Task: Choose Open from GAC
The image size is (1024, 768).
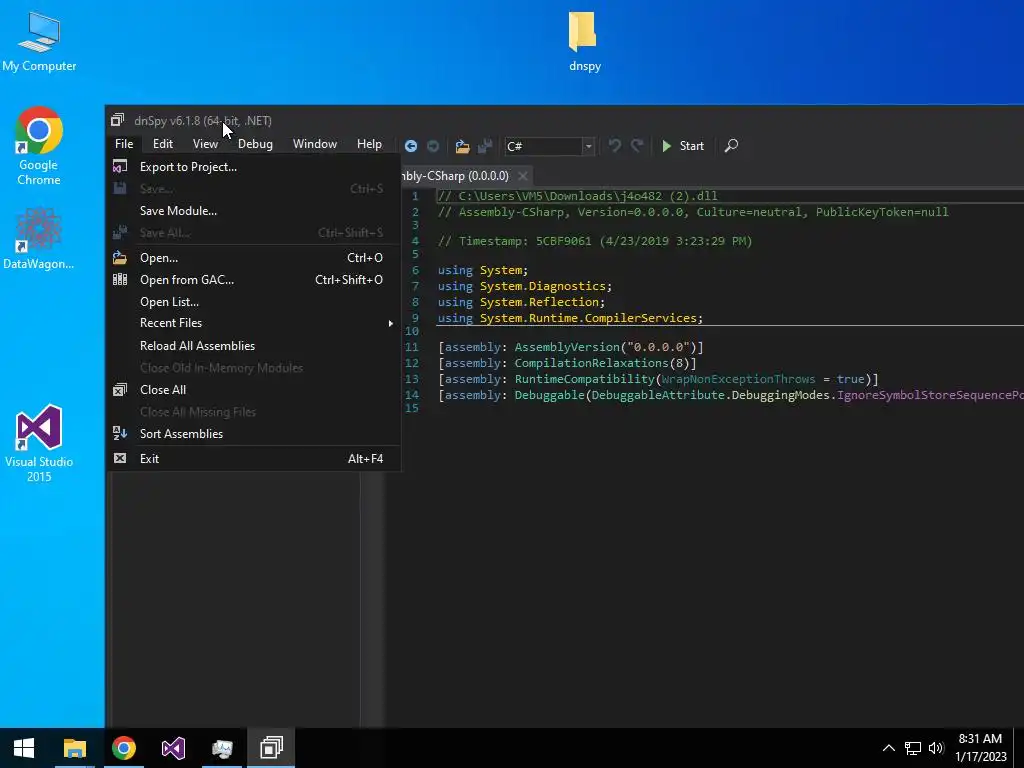Action: [253, 280]
